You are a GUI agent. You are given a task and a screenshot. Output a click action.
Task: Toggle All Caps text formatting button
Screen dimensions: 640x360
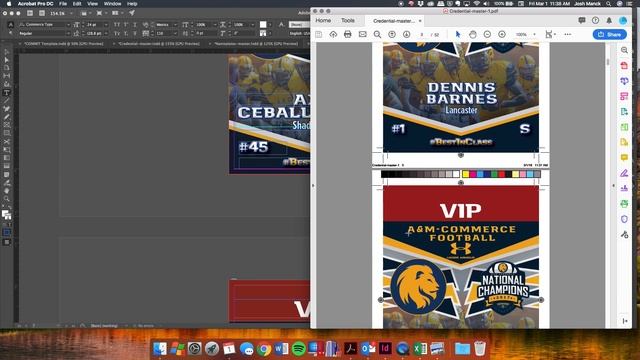coord(117,24)
